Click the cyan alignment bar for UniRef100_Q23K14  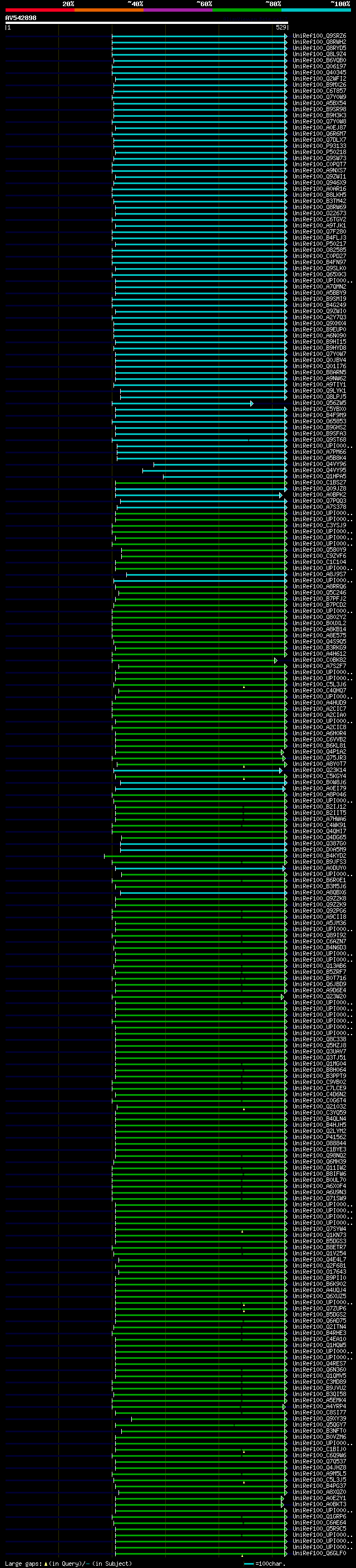(199, 770)
